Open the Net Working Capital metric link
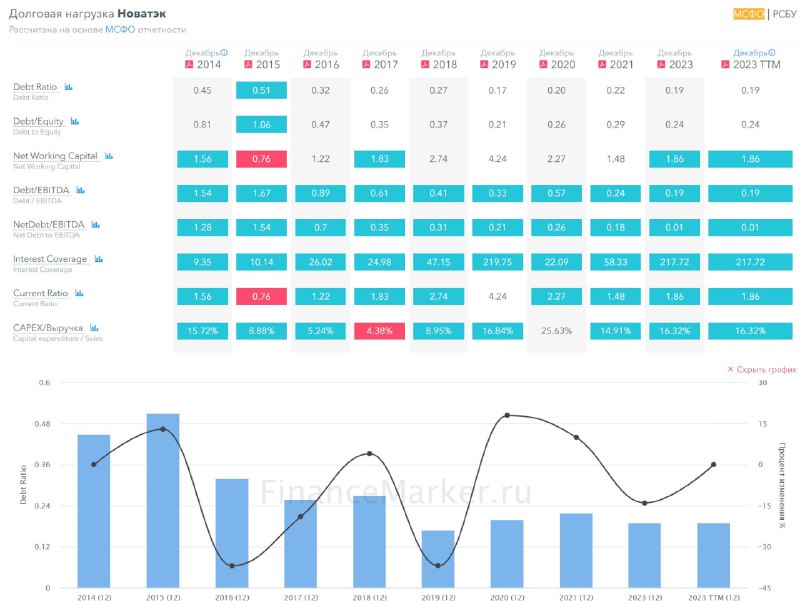 coord(55,156)
